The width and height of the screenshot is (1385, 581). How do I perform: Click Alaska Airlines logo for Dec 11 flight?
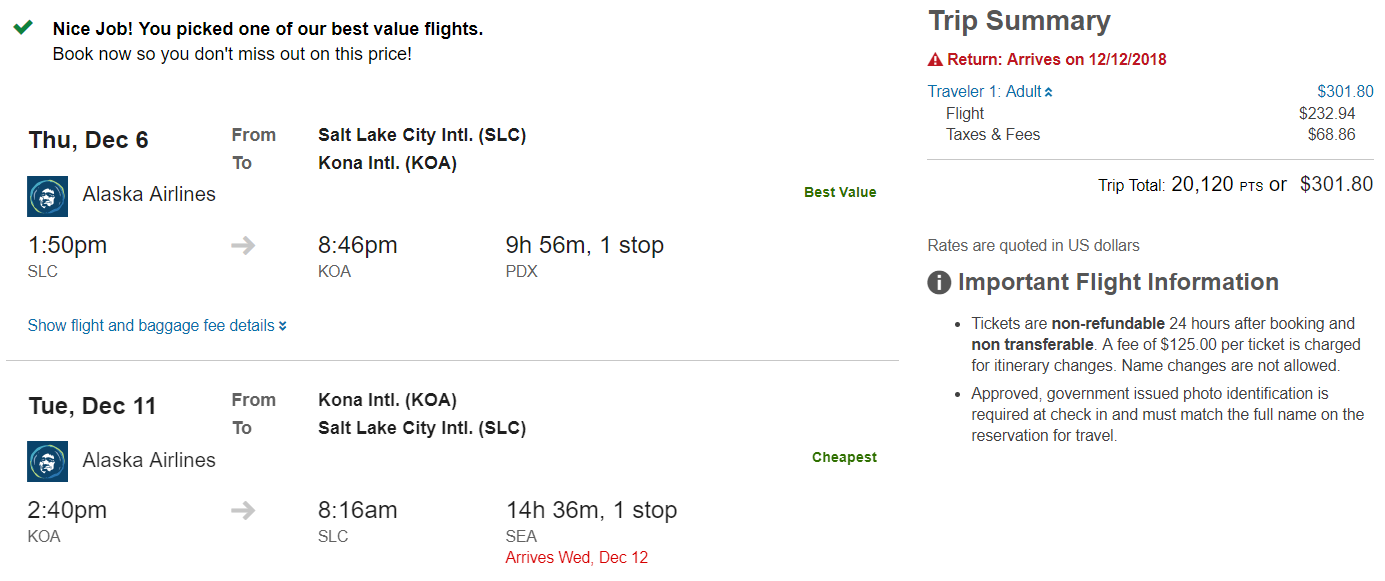[47, 461]
